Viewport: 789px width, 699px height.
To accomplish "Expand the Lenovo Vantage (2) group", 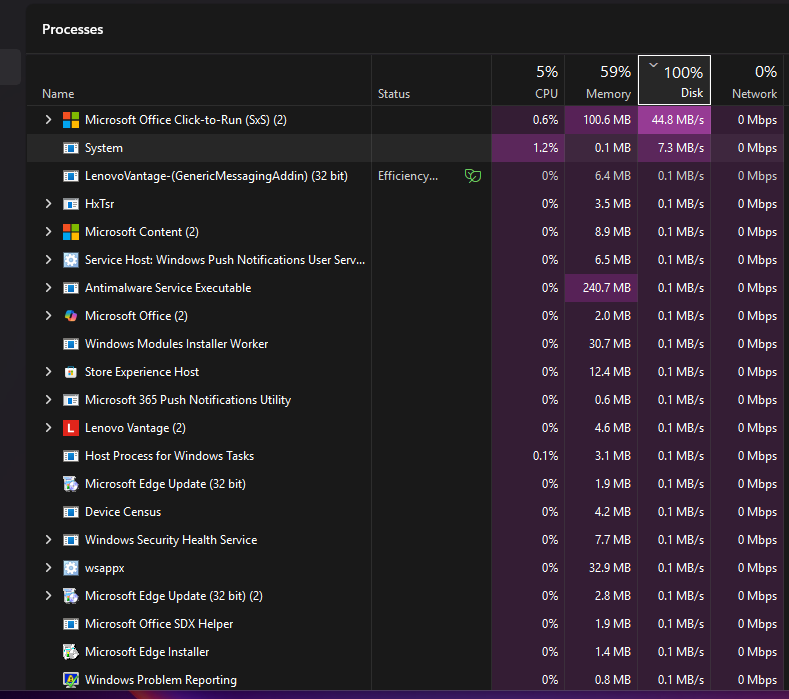I will click(48, 428).
